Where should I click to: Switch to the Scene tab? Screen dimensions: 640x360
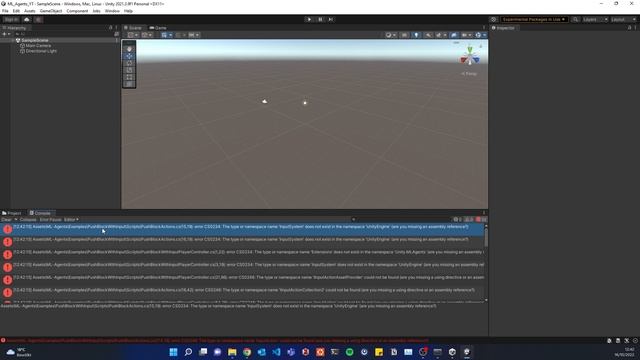point(133,28)
